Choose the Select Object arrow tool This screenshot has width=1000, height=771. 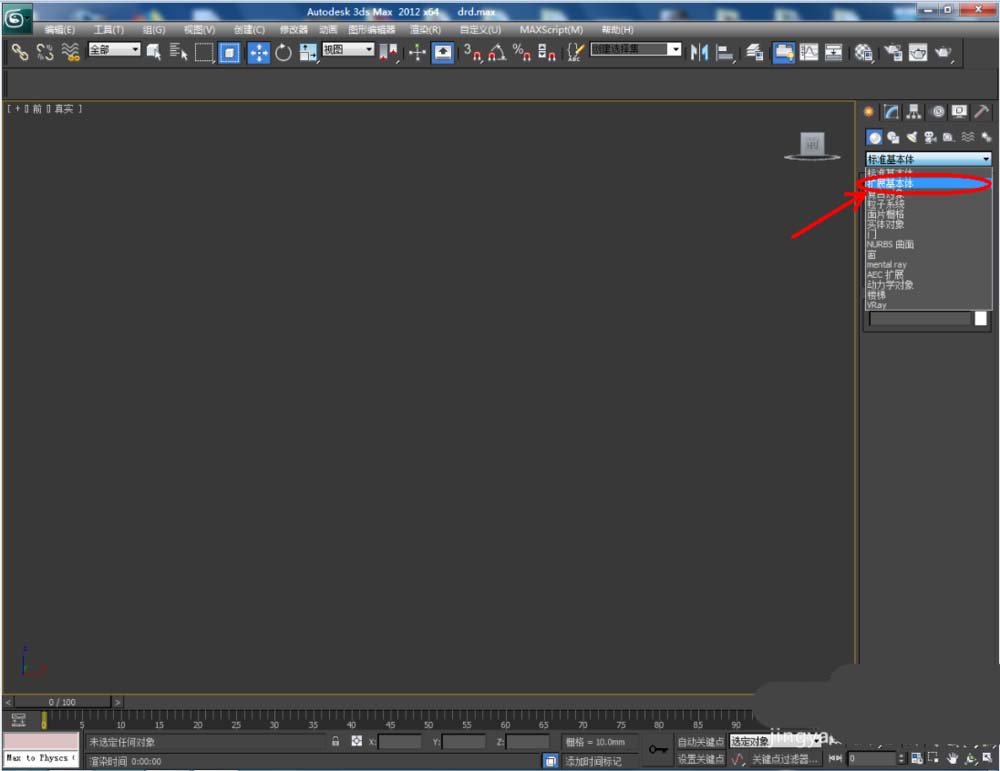point(154,52)
